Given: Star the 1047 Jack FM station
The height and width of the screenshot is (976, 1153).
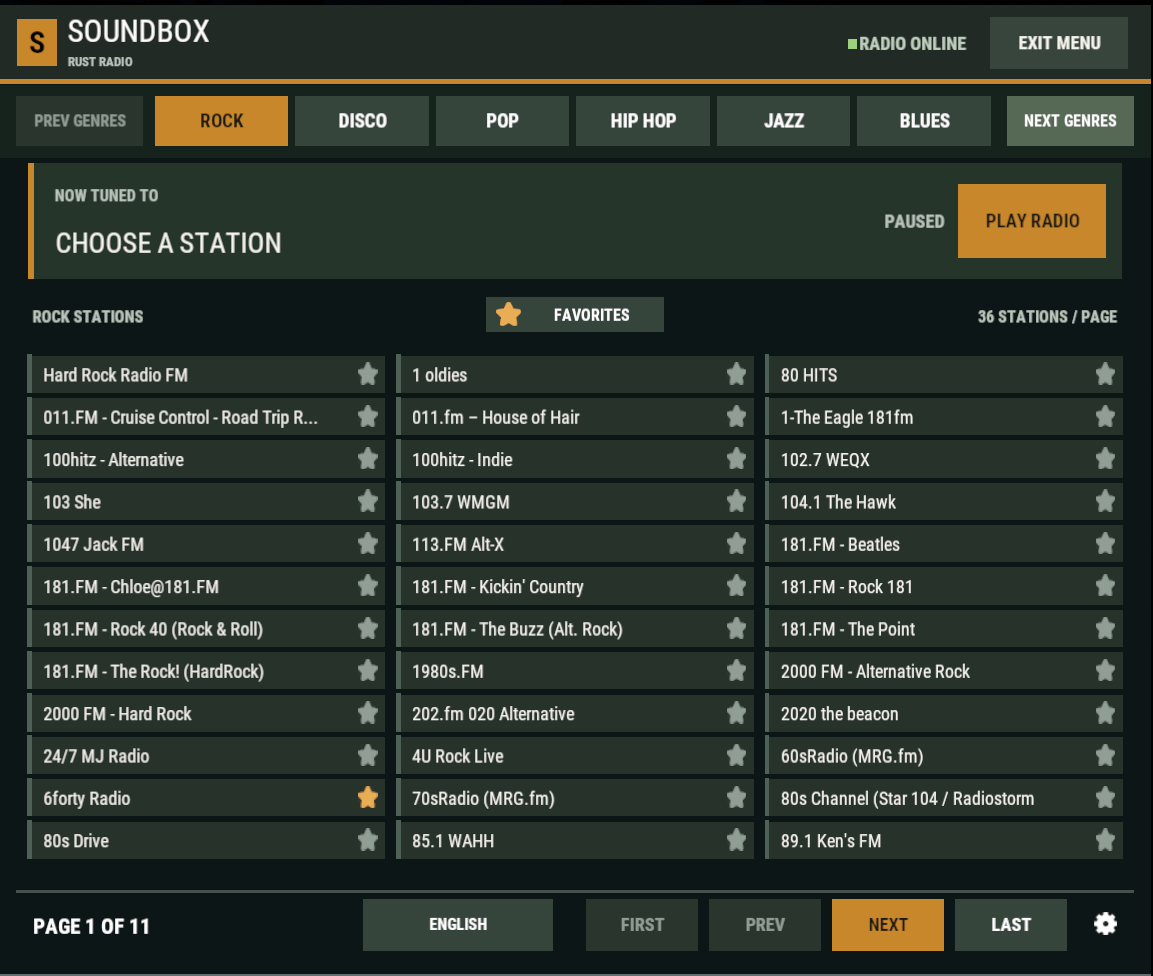Looking at the screenshot, I should tap(368, 544).
